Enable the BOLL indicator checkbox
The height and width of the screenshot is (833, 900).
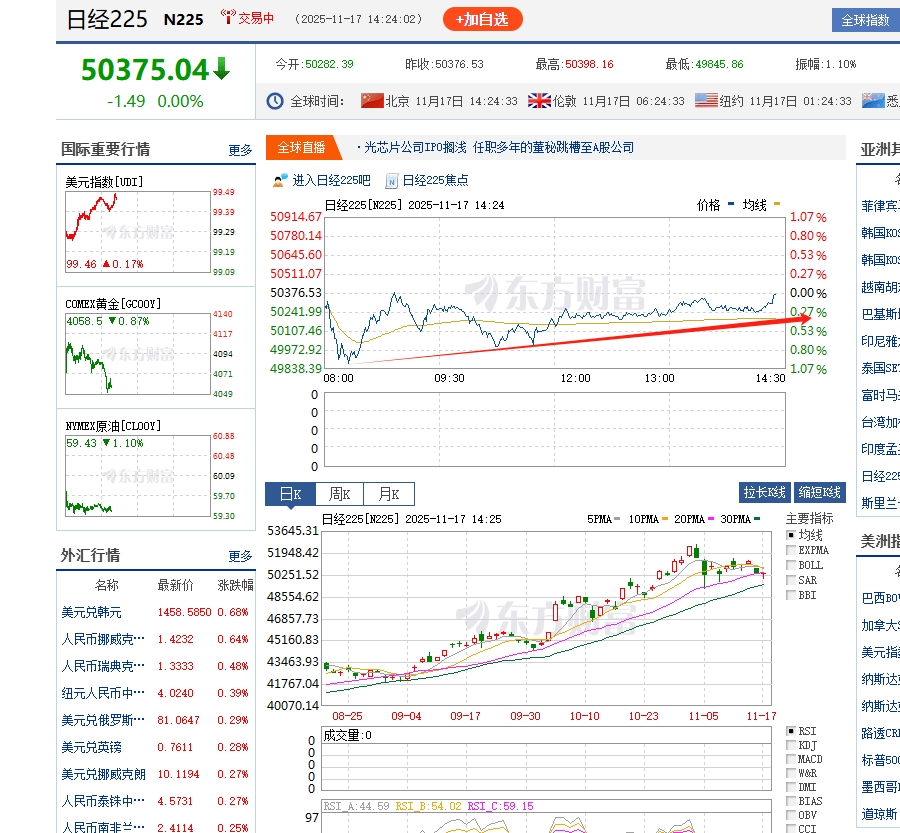tap(791, 565)
